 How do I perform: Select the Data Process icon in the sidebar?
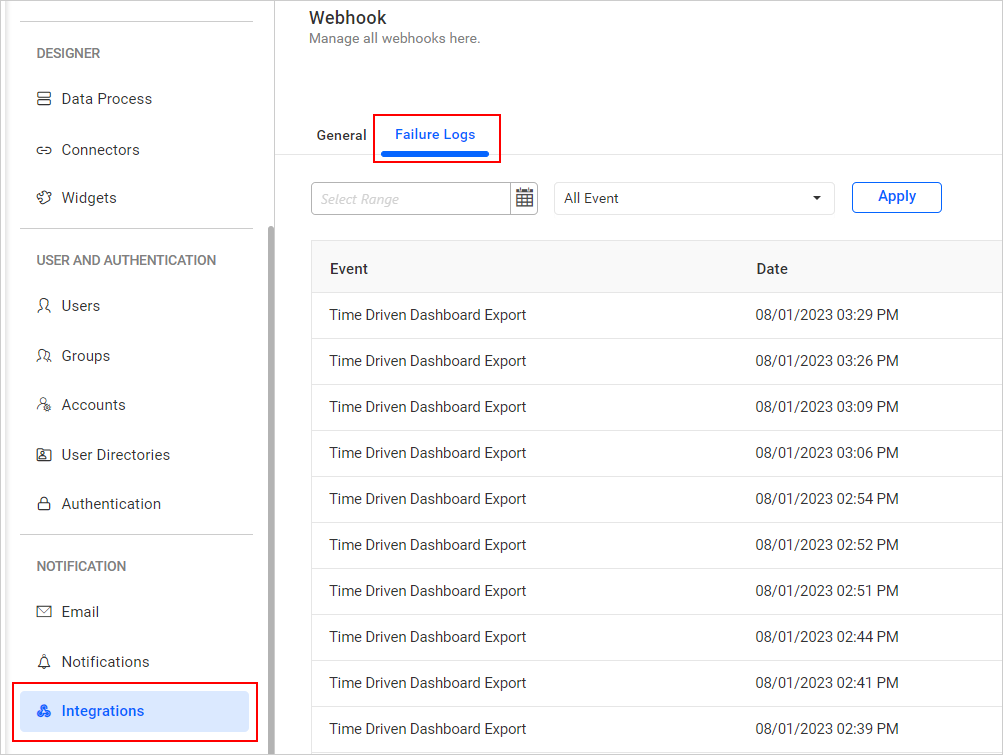pyautogui.click(x=42, y=98)
